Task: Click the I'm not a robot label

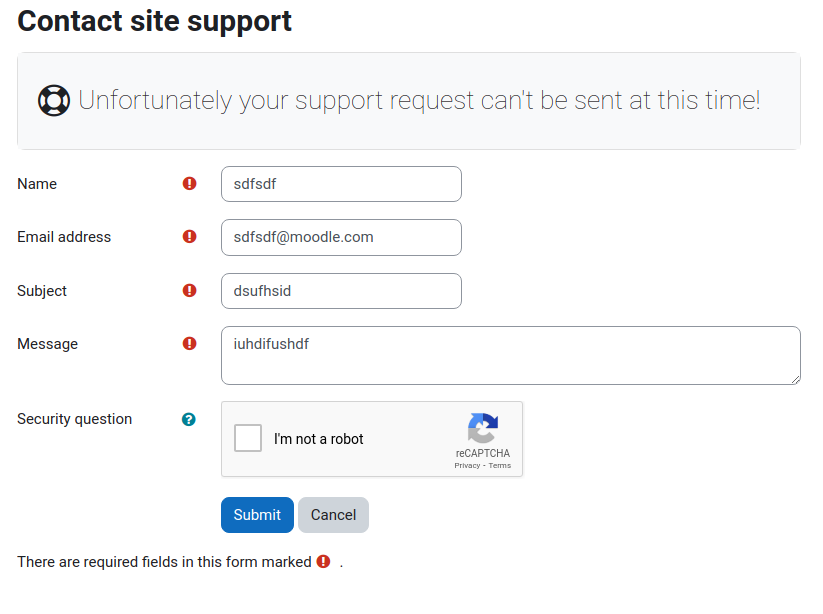Action: (x=319, y=439)
